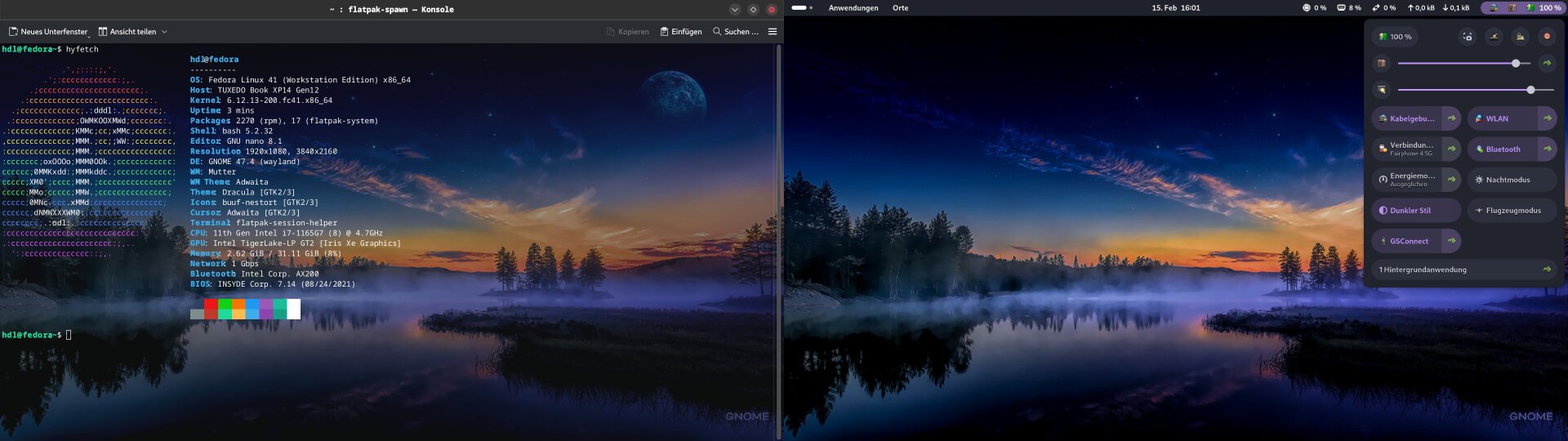Click the upload speed indicator 0,0 kB
This screenshot has width=1568, height=441.
coord(1421,8)
